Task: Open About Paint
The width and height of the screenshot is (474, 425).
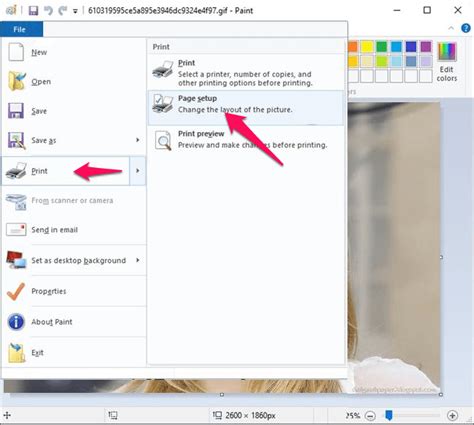Action: click(x=74, y=322)
